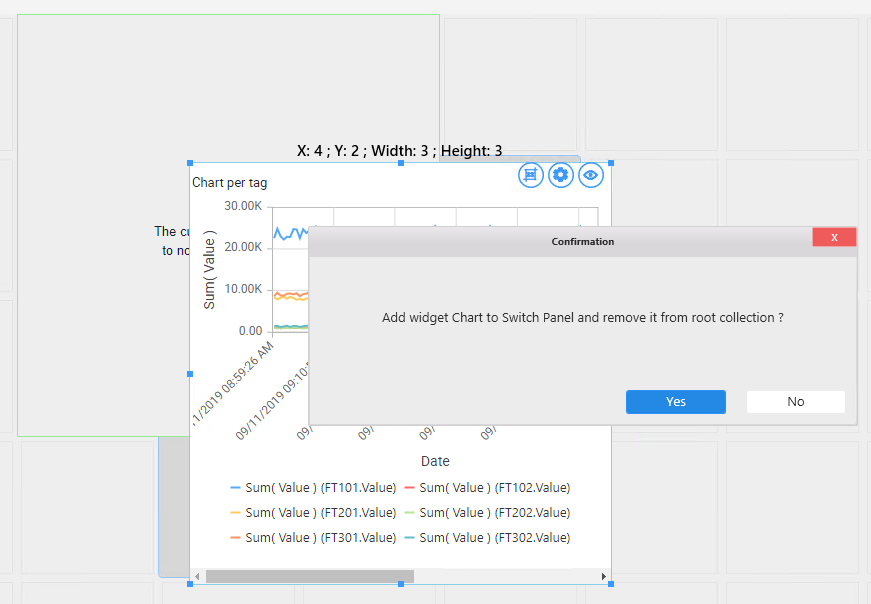Decline with the No button

(x=796, y=401)
